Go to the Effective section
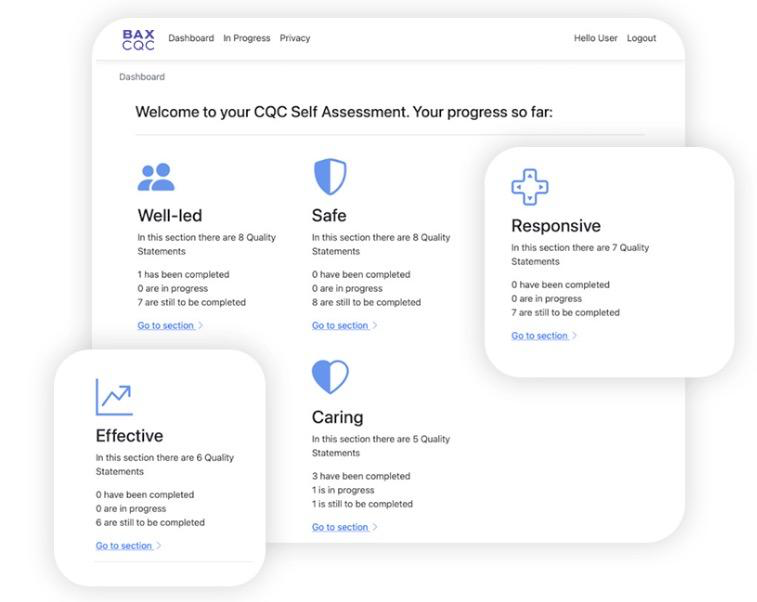The width and height of the screenshot is (757, 602). coord(124,546)
